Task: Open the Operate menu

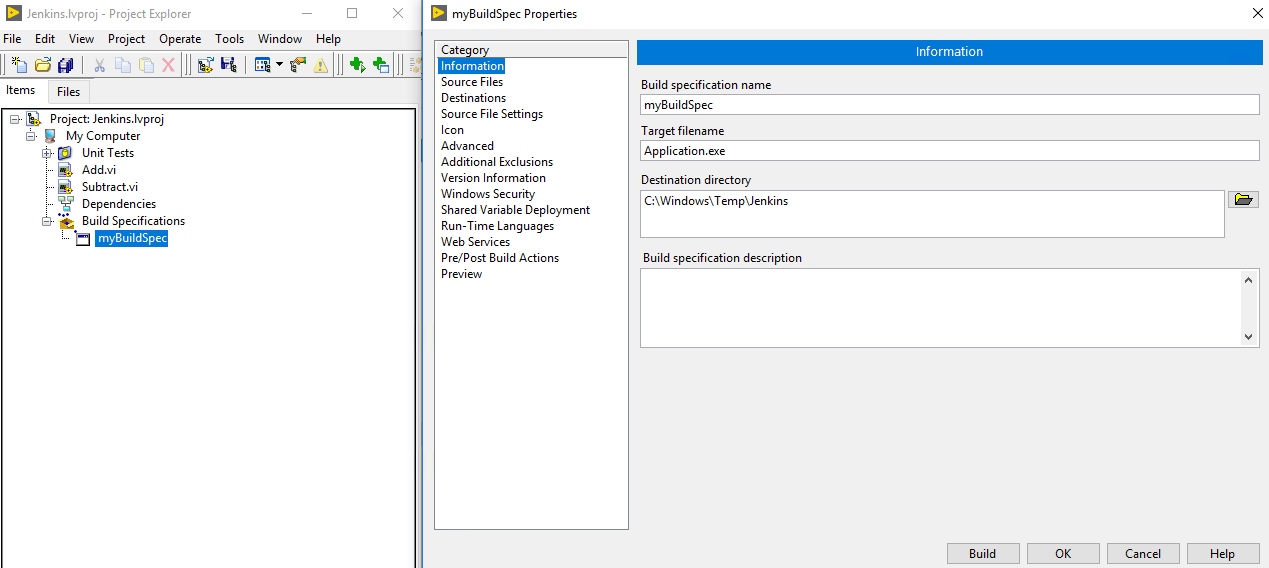Action: (180, 39)
